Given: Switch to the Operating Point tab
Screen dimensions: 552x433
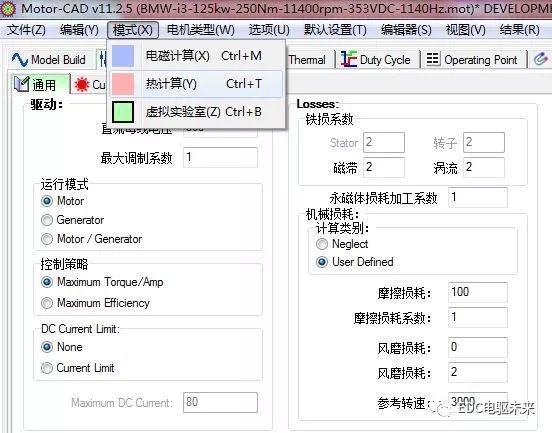Looking at the screenshot, I should pos(472,59).
